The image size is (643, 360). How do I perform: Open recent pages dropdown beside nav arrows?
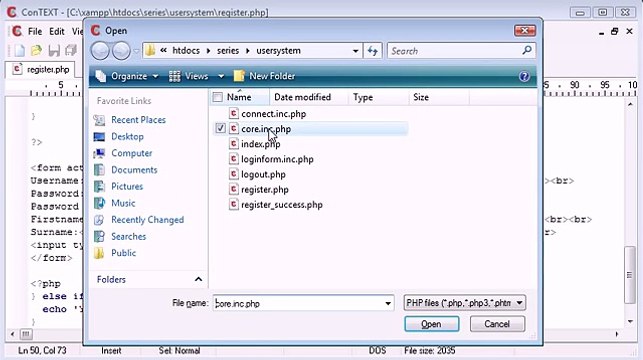pyautogui.click(x=136, y=51)
